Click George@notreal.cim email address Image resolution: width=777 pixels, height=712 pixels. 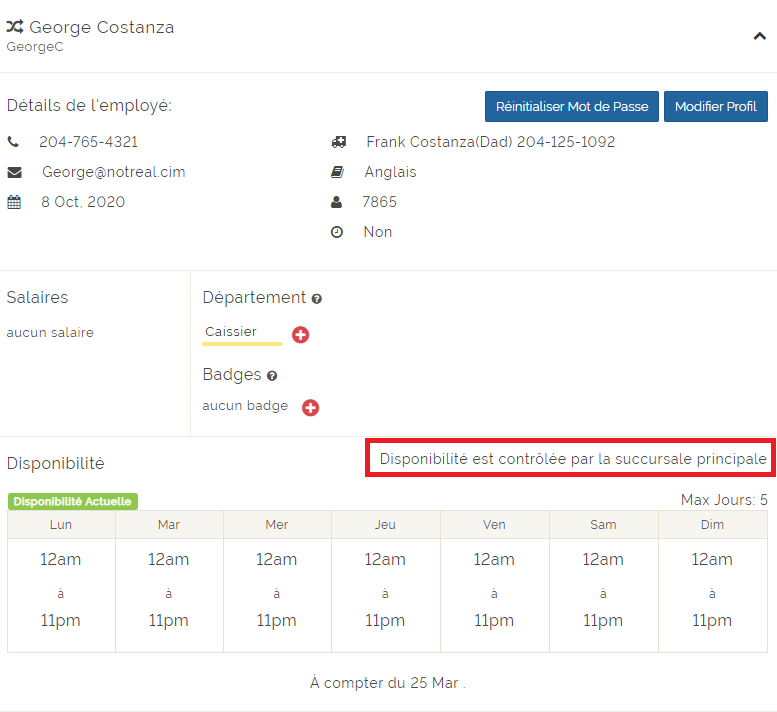113,172
